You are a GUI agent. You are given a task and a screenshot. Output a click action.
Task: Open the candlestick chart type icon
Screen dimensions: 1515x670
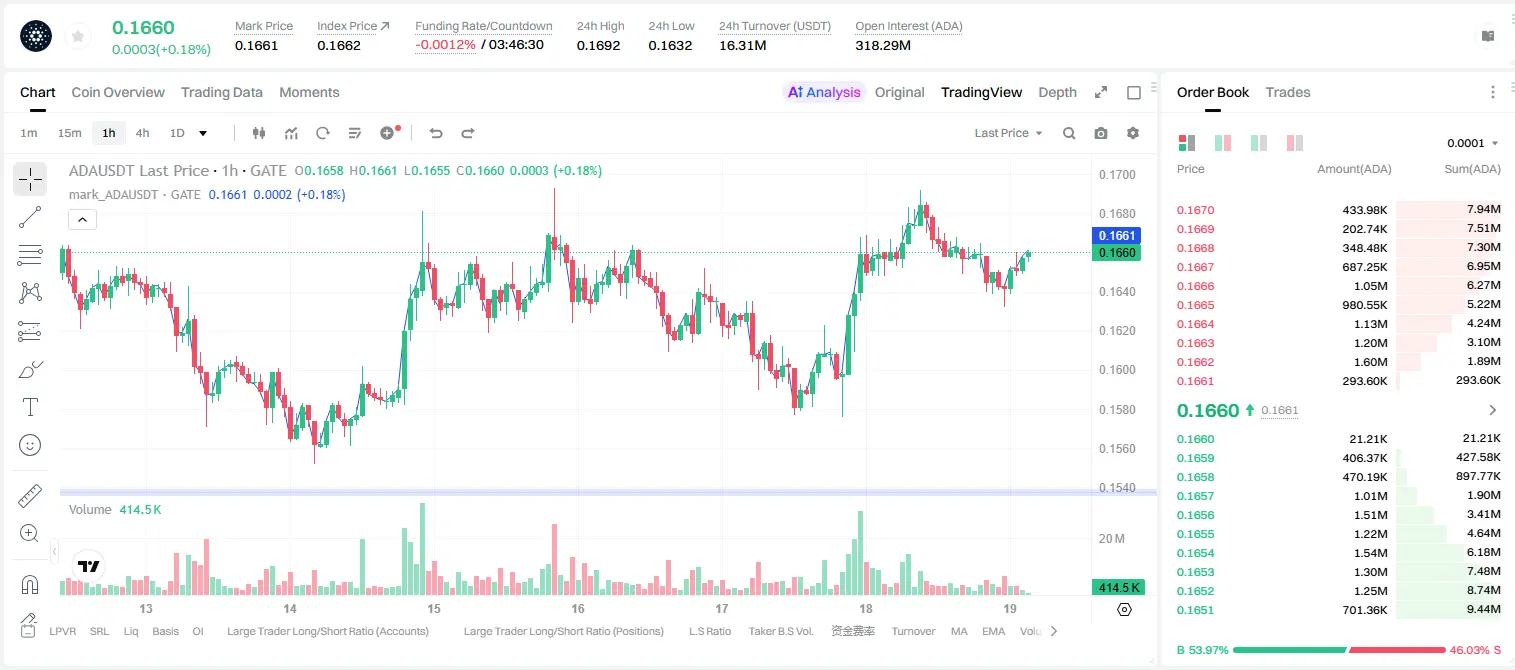tap(260, 133)
